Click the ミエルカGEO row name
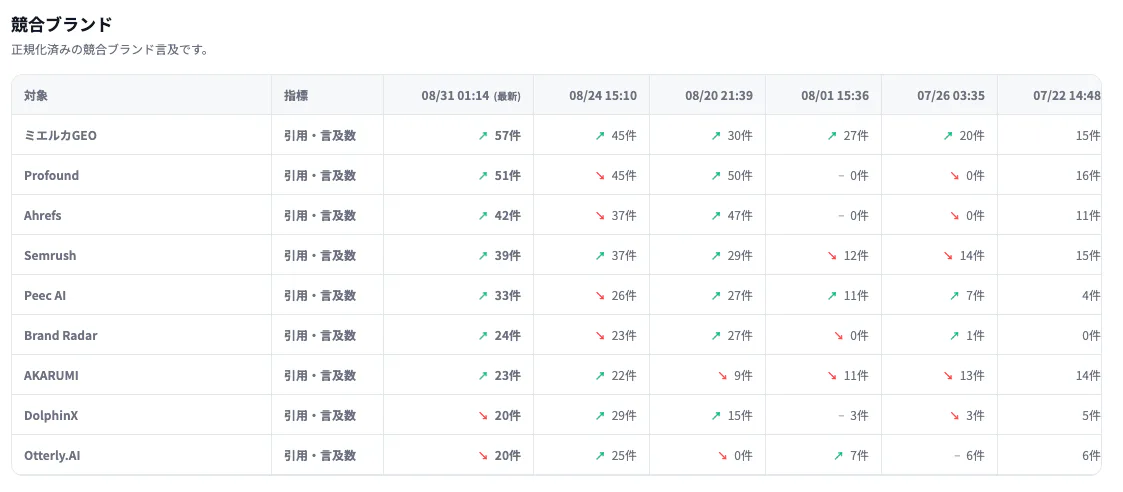The image size is (1123, 492). pos(60,135)
